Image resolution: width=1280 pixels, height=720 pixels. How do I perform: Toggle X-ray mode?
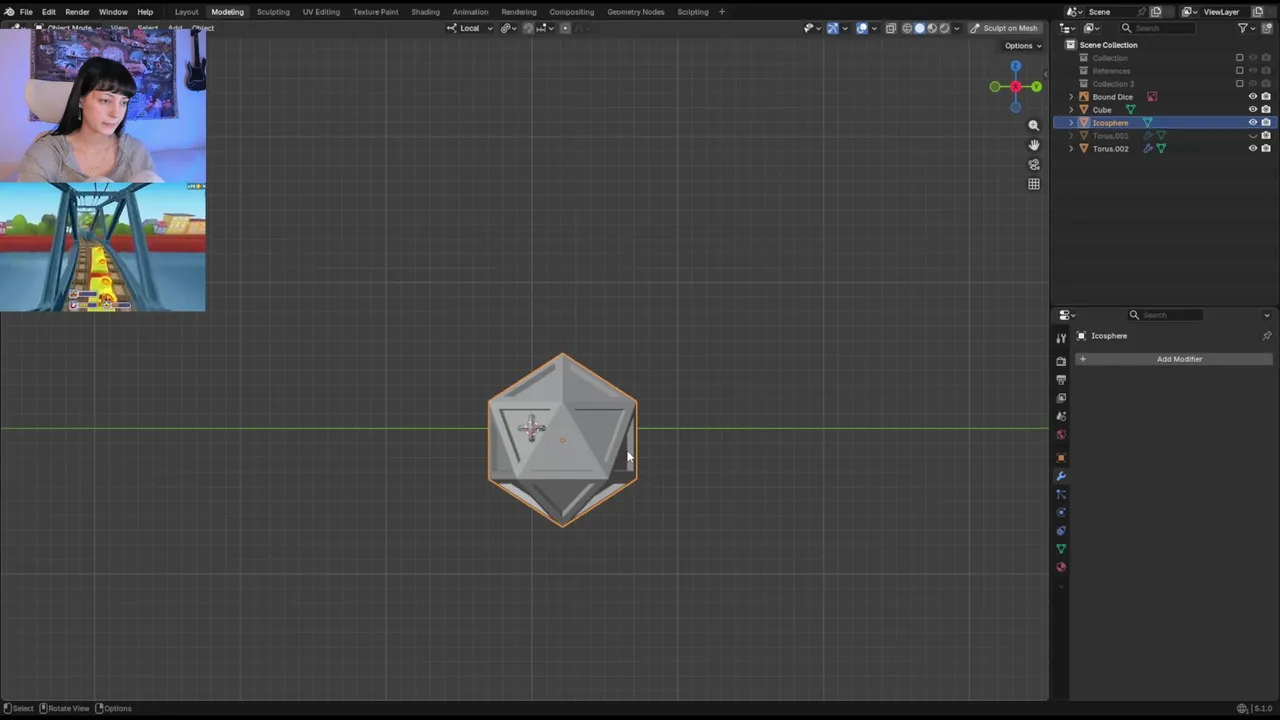890,28
